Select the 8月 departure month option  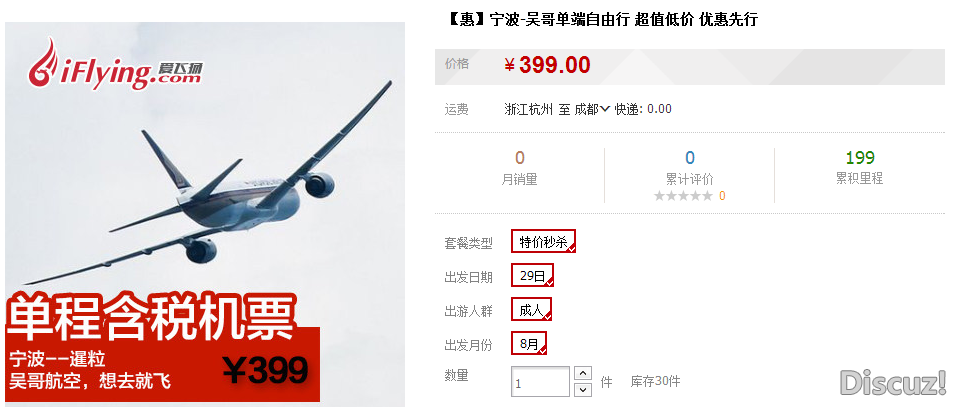(529, 343)
